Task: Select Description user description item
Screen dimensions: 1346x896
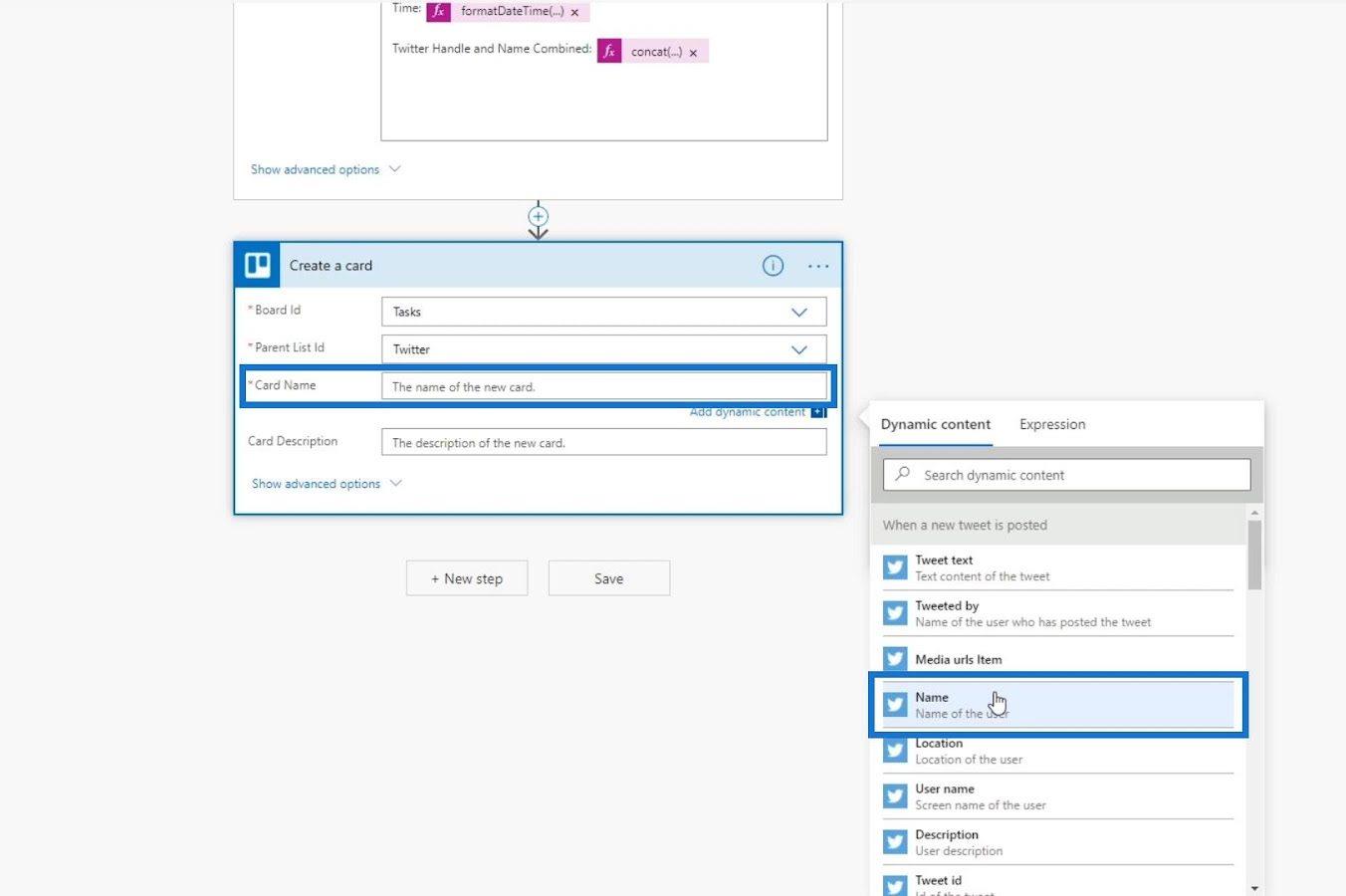Action: point(1057,842)
